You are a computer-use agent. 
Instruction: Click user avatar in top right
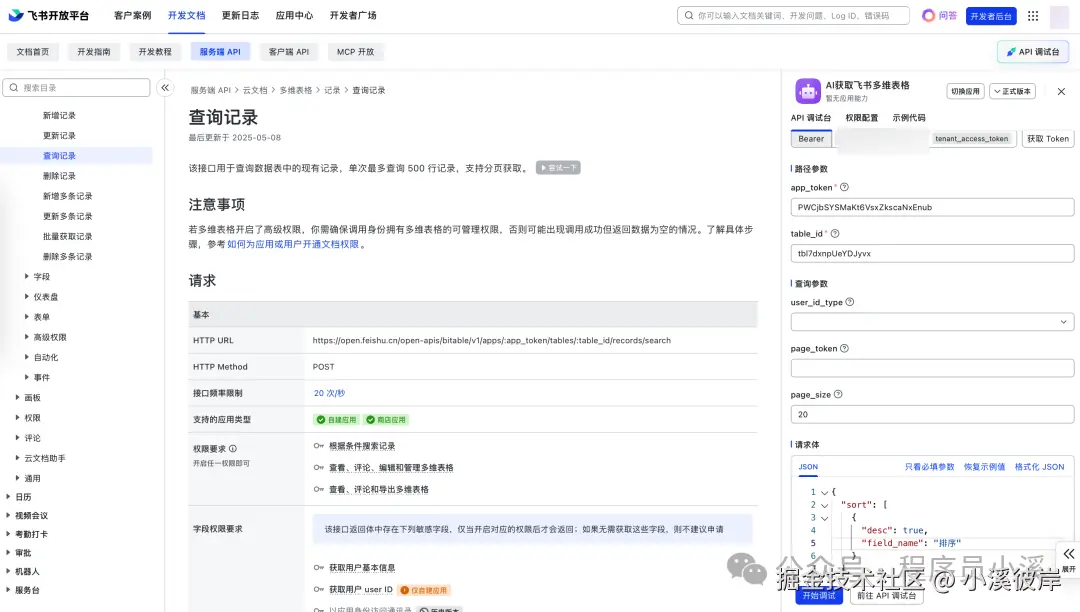1059,16
